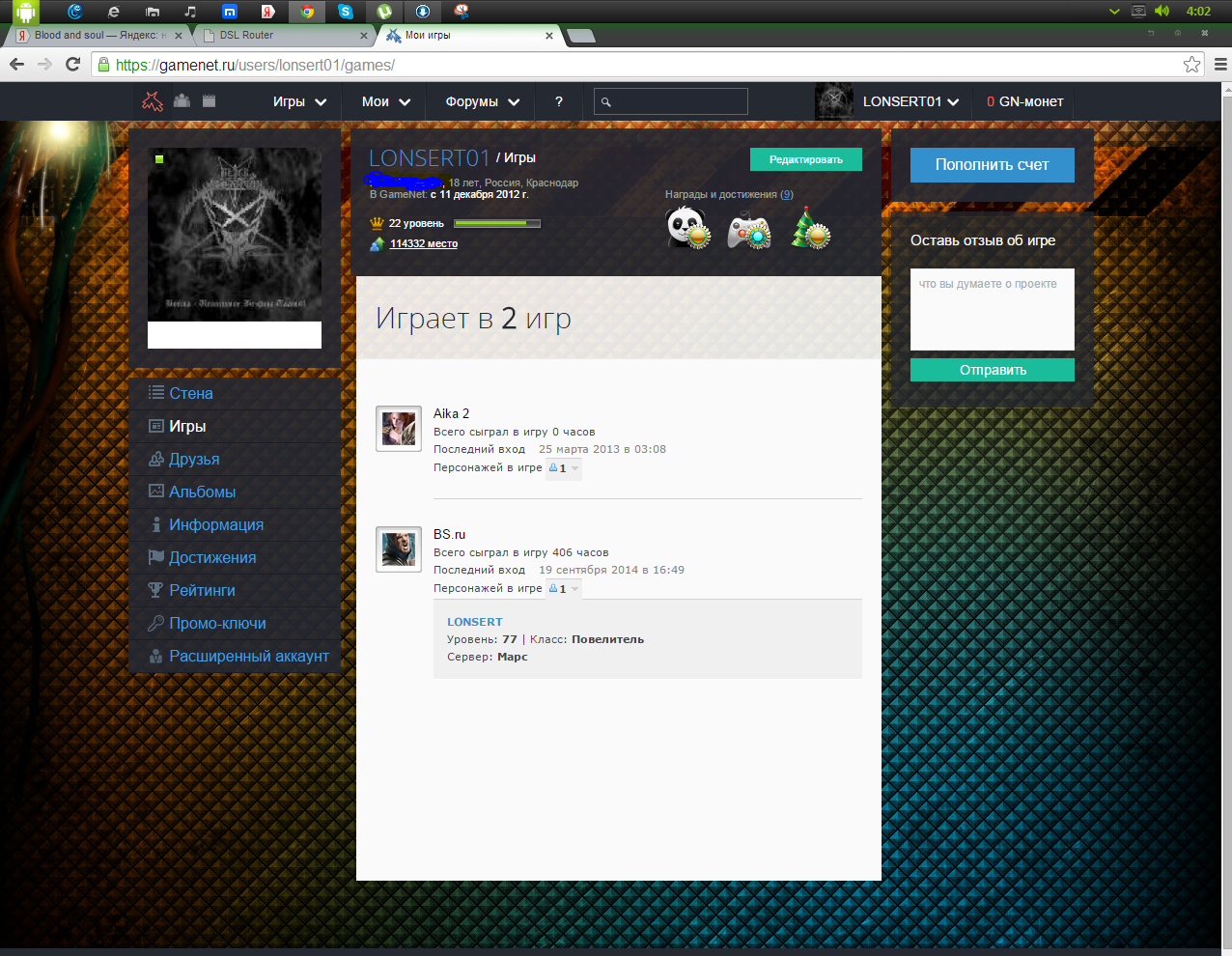Open the ? help link in header

(559, 101)
